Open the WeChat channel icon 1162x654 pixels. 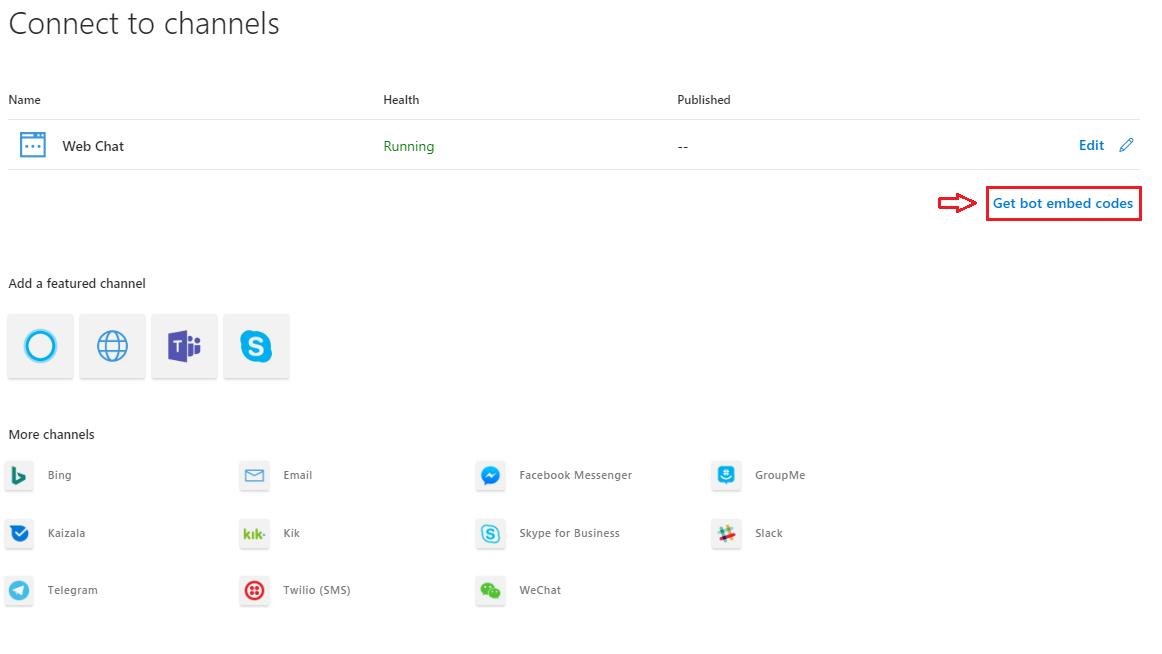coord(490,591)
